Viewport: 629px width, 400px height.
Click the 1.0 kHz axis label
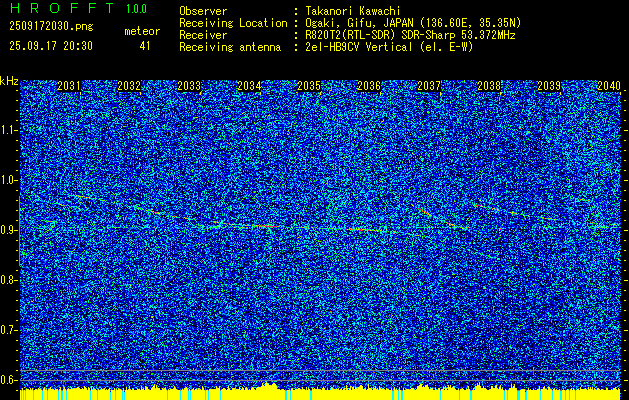pos(9,180)
